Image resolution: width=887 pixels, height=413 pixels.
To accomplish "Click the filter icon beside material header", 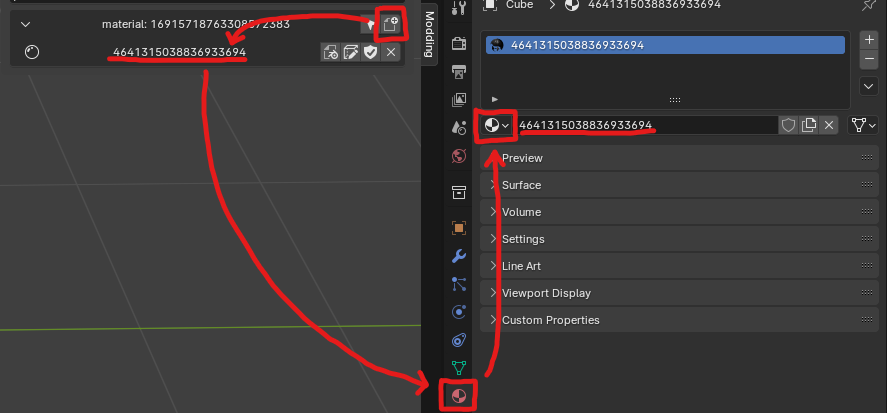I will [x=371, y=25].
